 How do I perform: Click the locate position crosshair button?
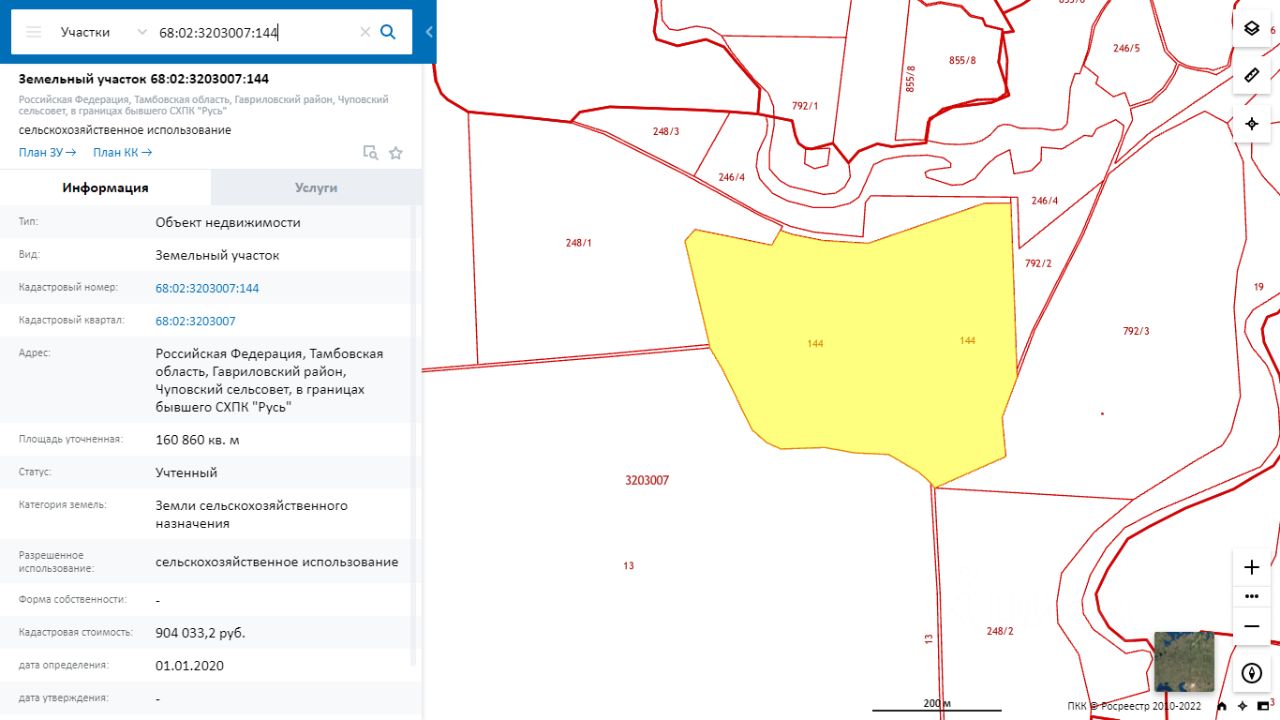pos(1251,124)
